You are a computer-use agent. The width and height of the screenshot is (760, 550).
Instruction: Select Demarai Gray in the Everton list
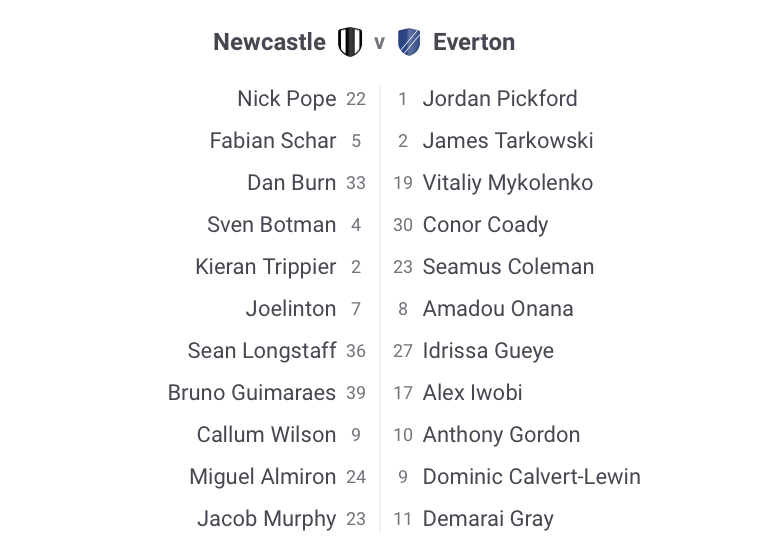487,519
